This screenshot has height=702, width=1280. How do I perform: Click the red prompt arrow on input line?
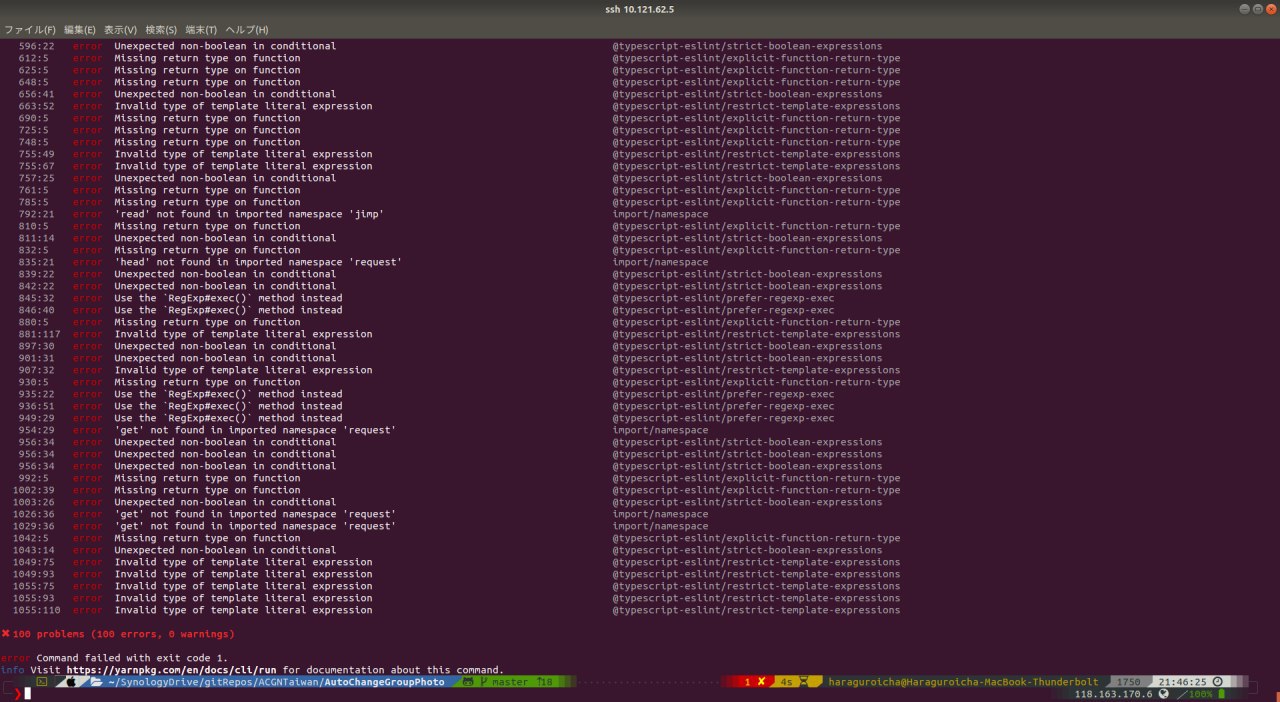click(x=18, y=693)
